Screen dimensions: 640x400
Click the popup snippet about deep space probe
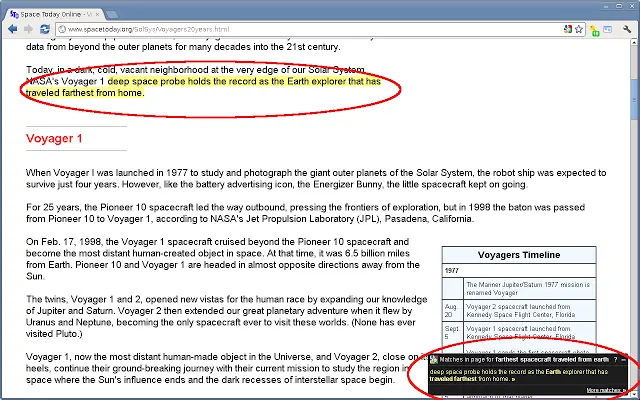(518, 375)
